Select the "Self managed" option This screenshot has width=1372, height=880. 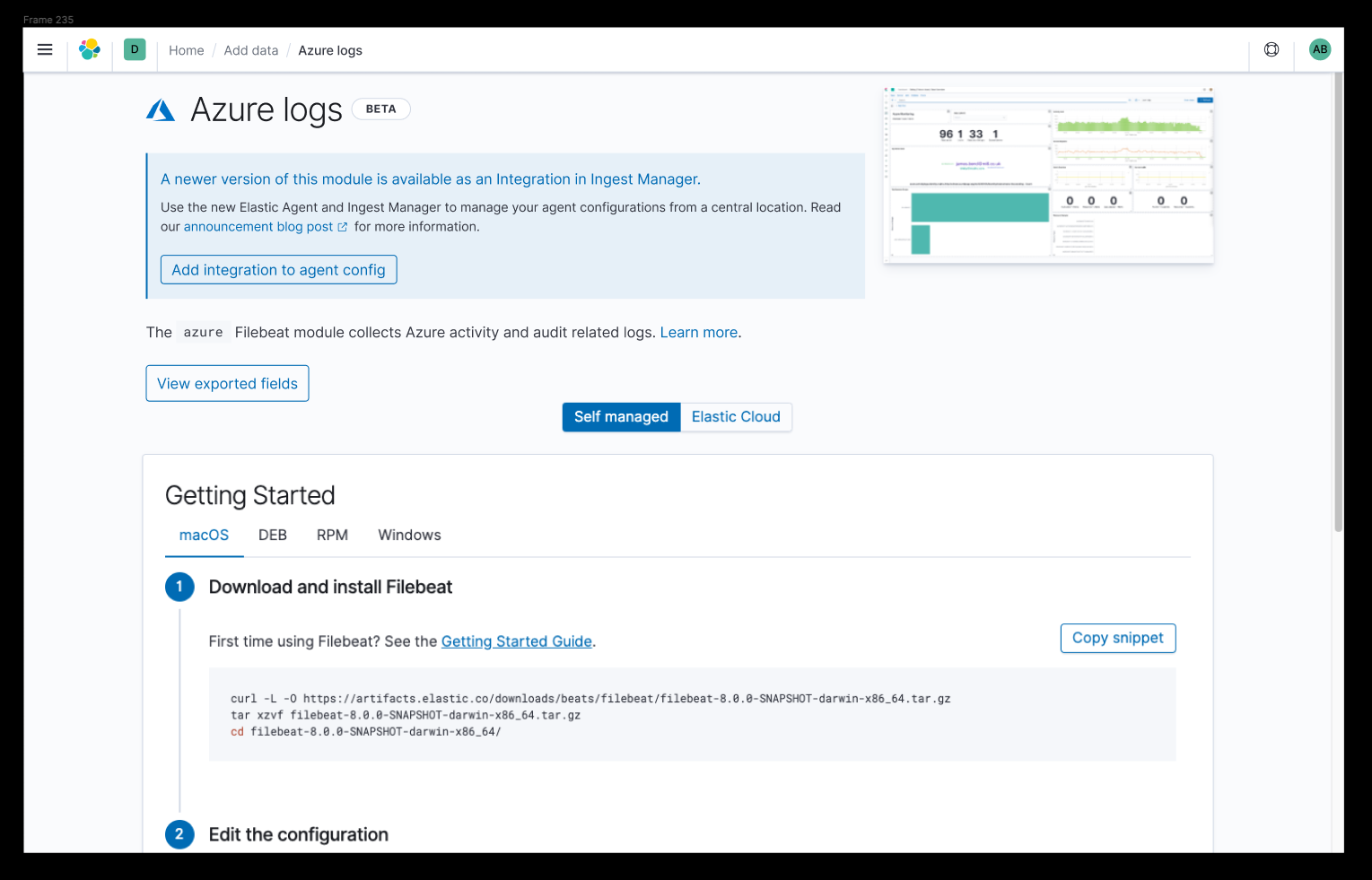(621, 416)
